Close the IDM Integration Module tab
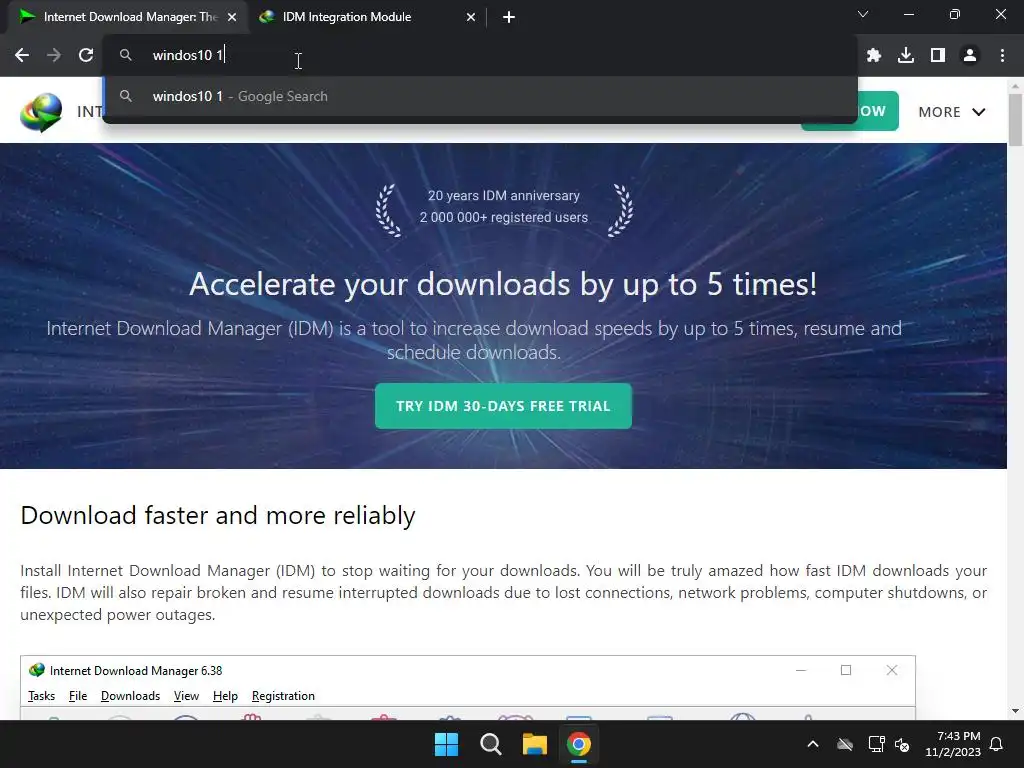The width and height of the screenshot is (1024, 768). [x=471, y=18]
